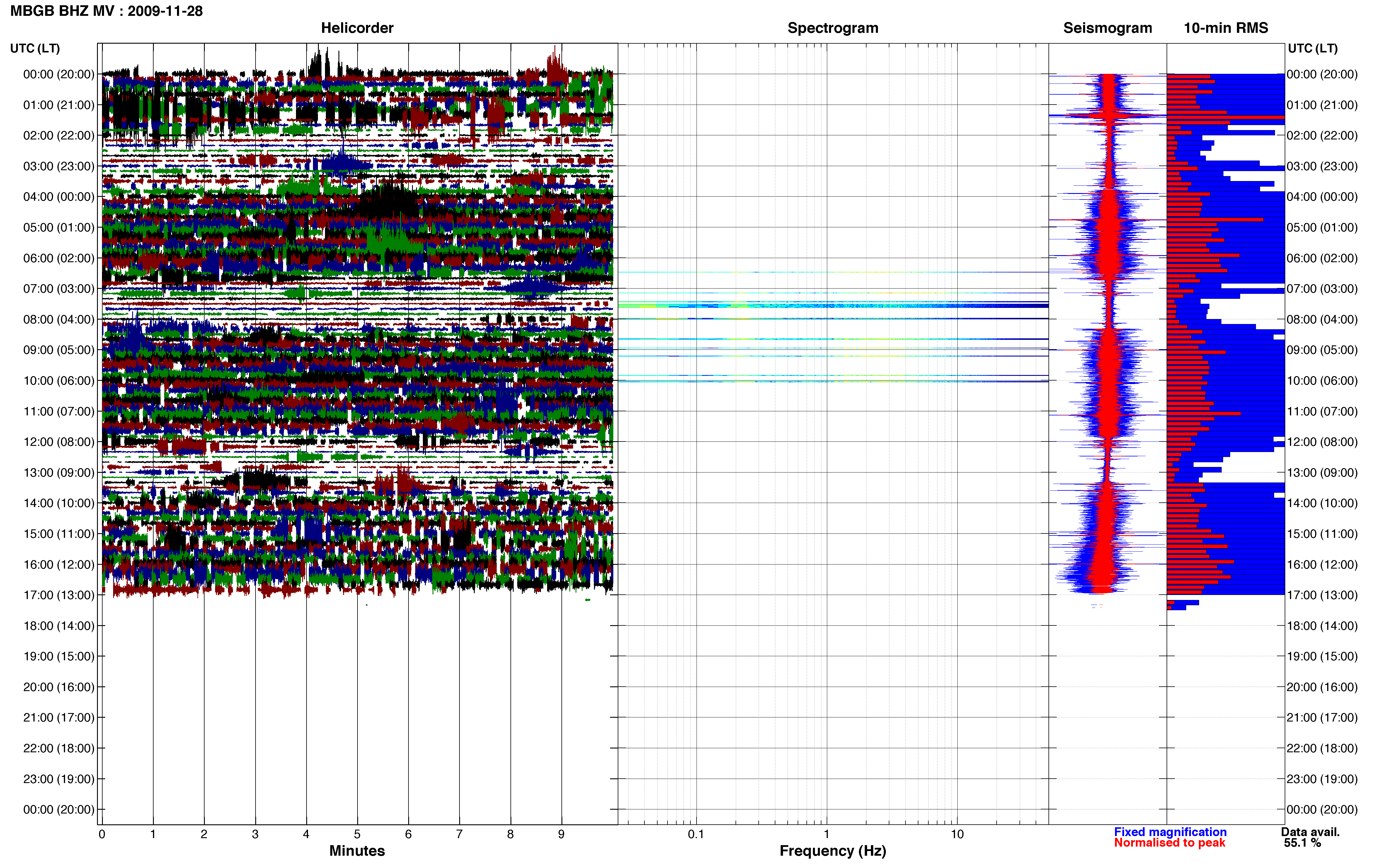1389x868 pixels.
Task: Click the left '14:00 (10:00)' time label
Action: [x=59, y=504]
